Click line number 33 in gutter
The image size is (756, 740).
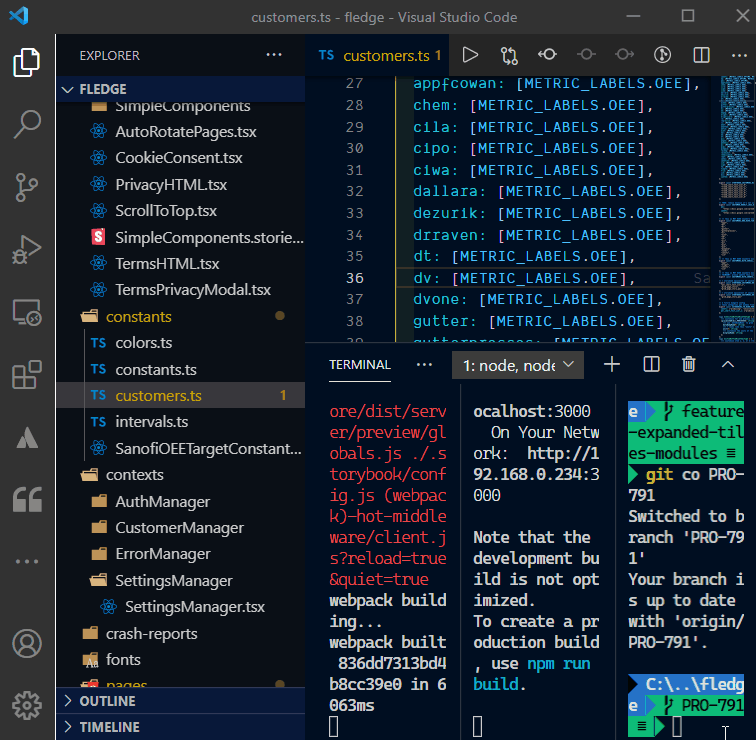click(x=354, y=213)
